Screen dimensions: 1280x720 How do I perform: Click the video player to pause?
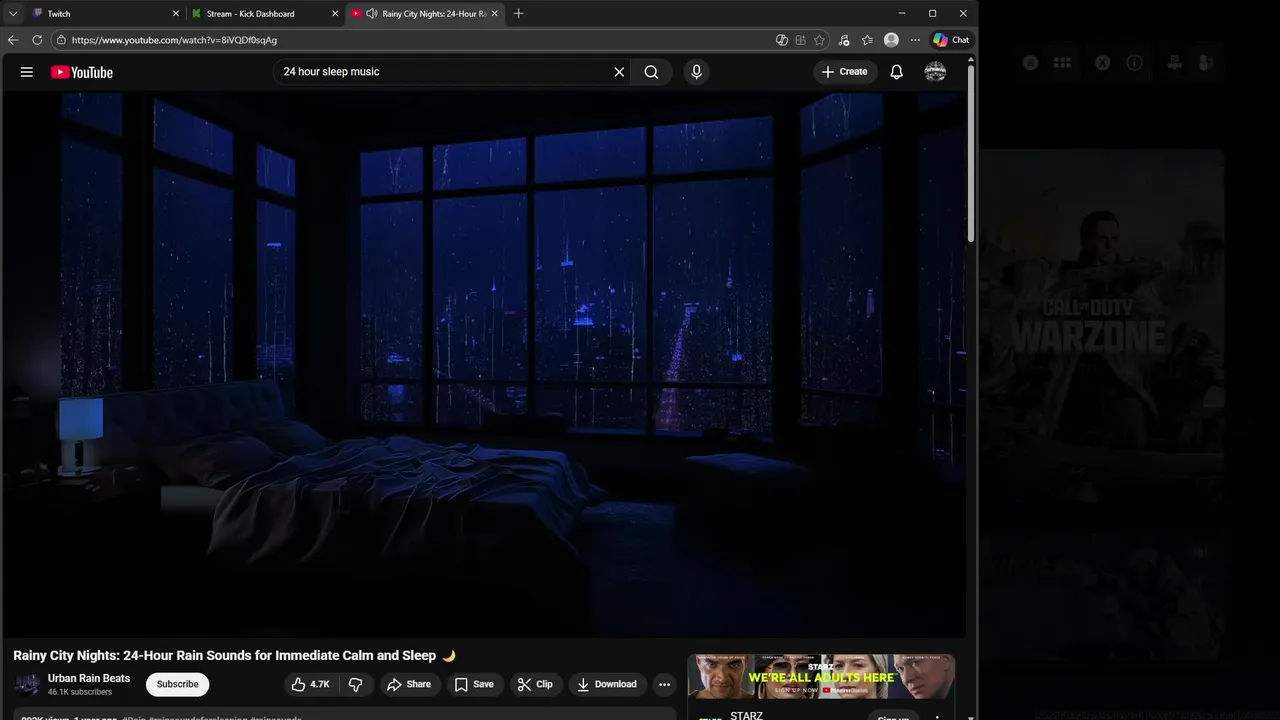[484, 365]
